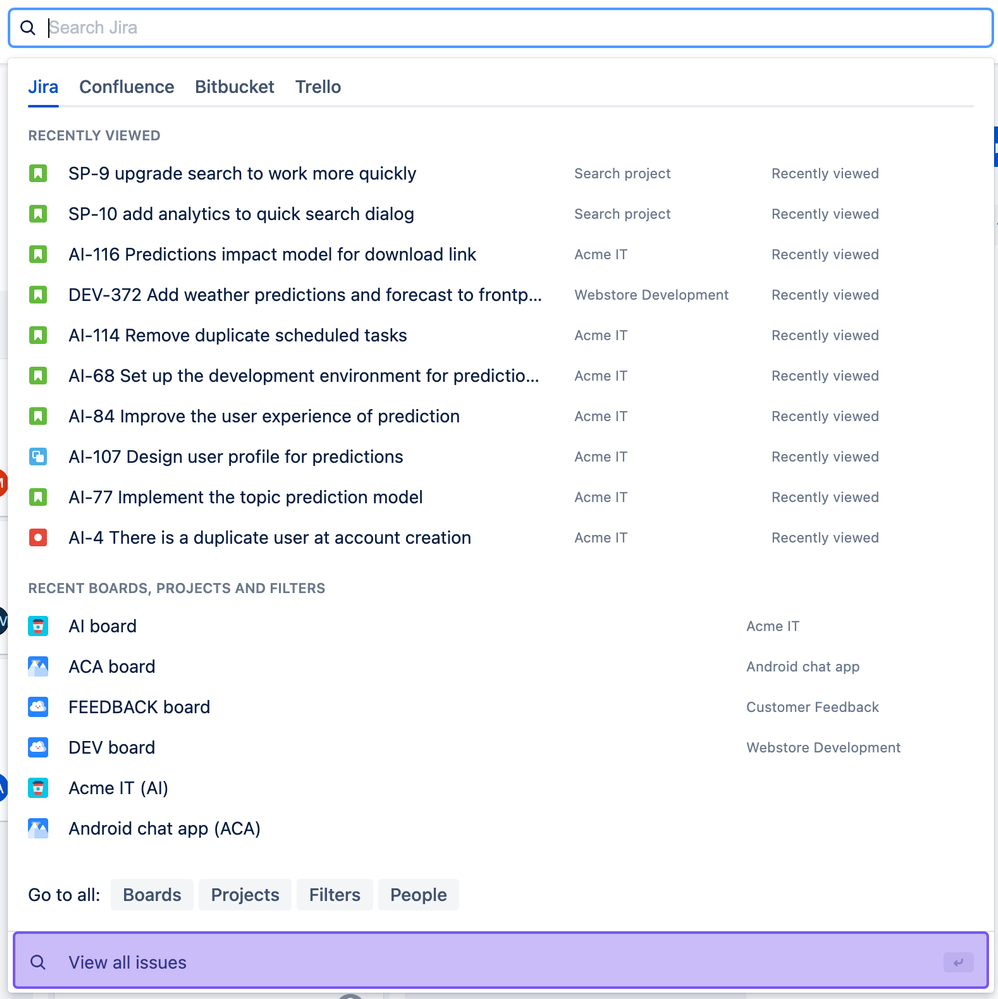Click Recently viewed label on AI-4 row
998x999 pixels.
825,538
